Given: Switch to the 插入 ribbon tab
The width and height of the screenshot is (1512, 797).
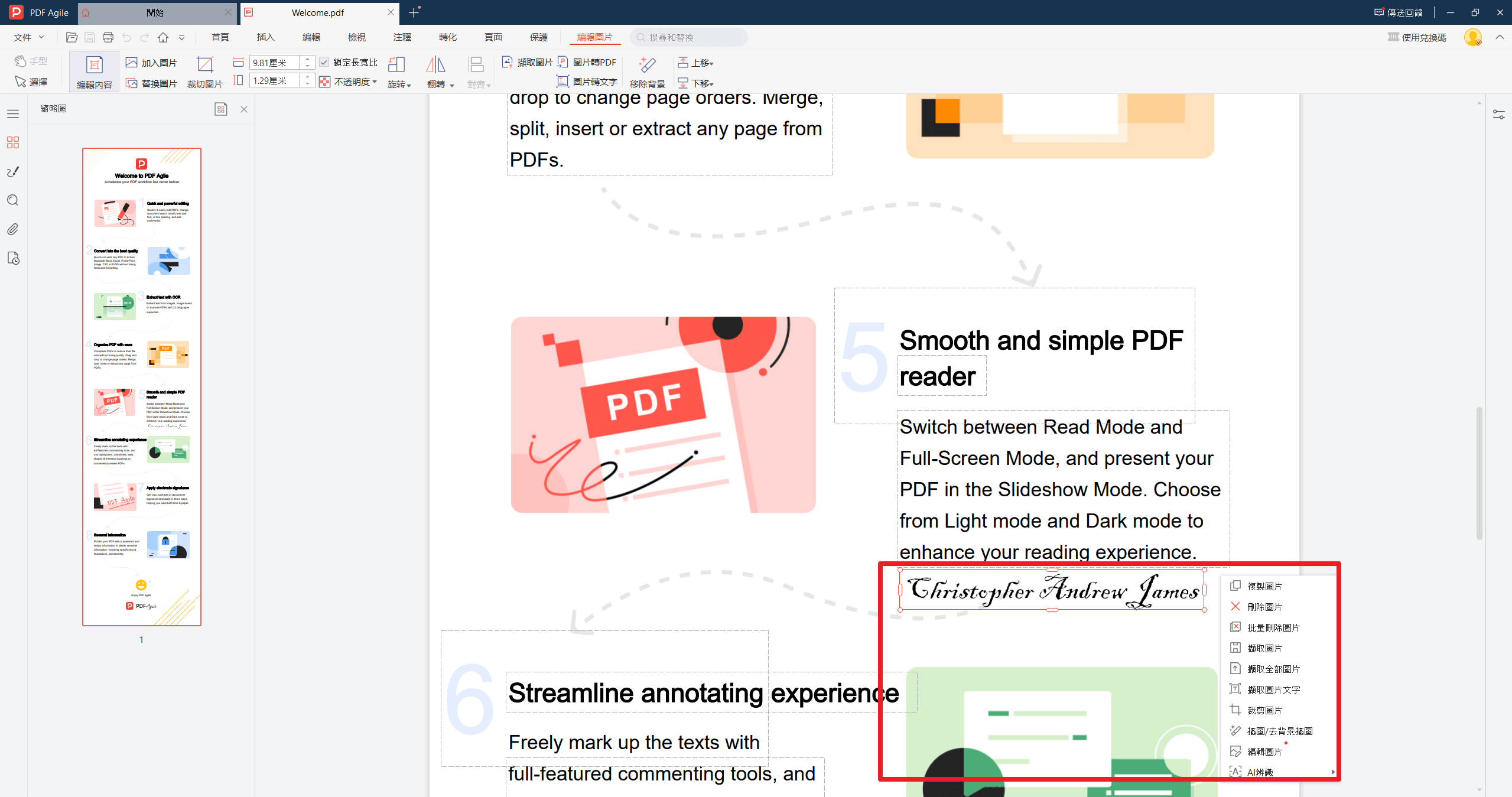Looking at the screenshot, I should tap(266, 37).
